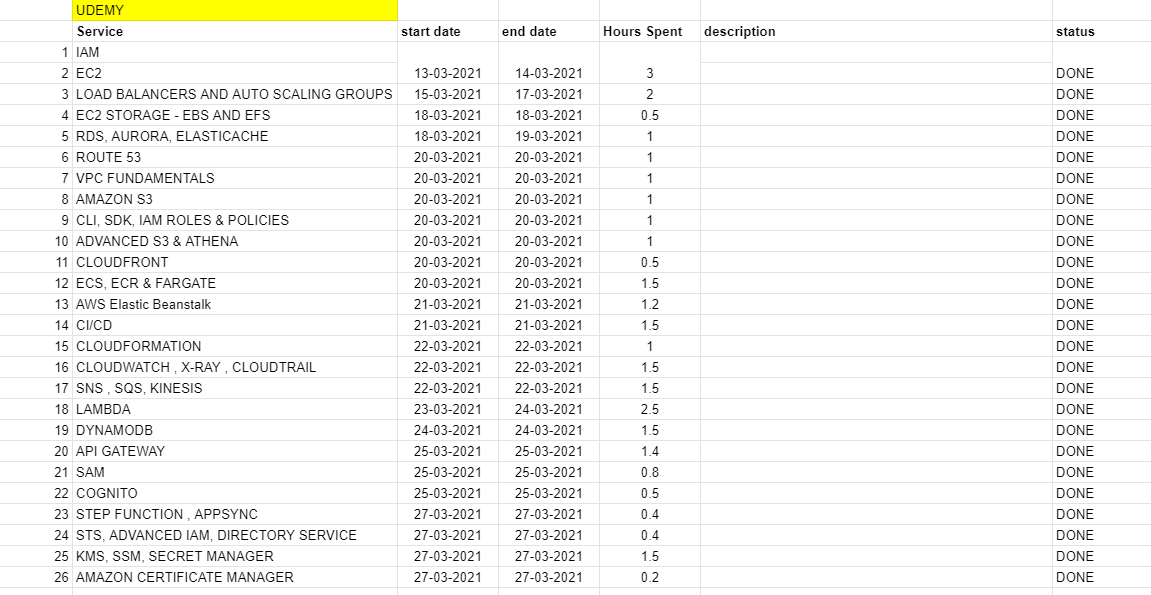Image resolution: width=1151 pixels, height=595 pixels.
Task: Select the Service column header
Action: pos(235,32)
